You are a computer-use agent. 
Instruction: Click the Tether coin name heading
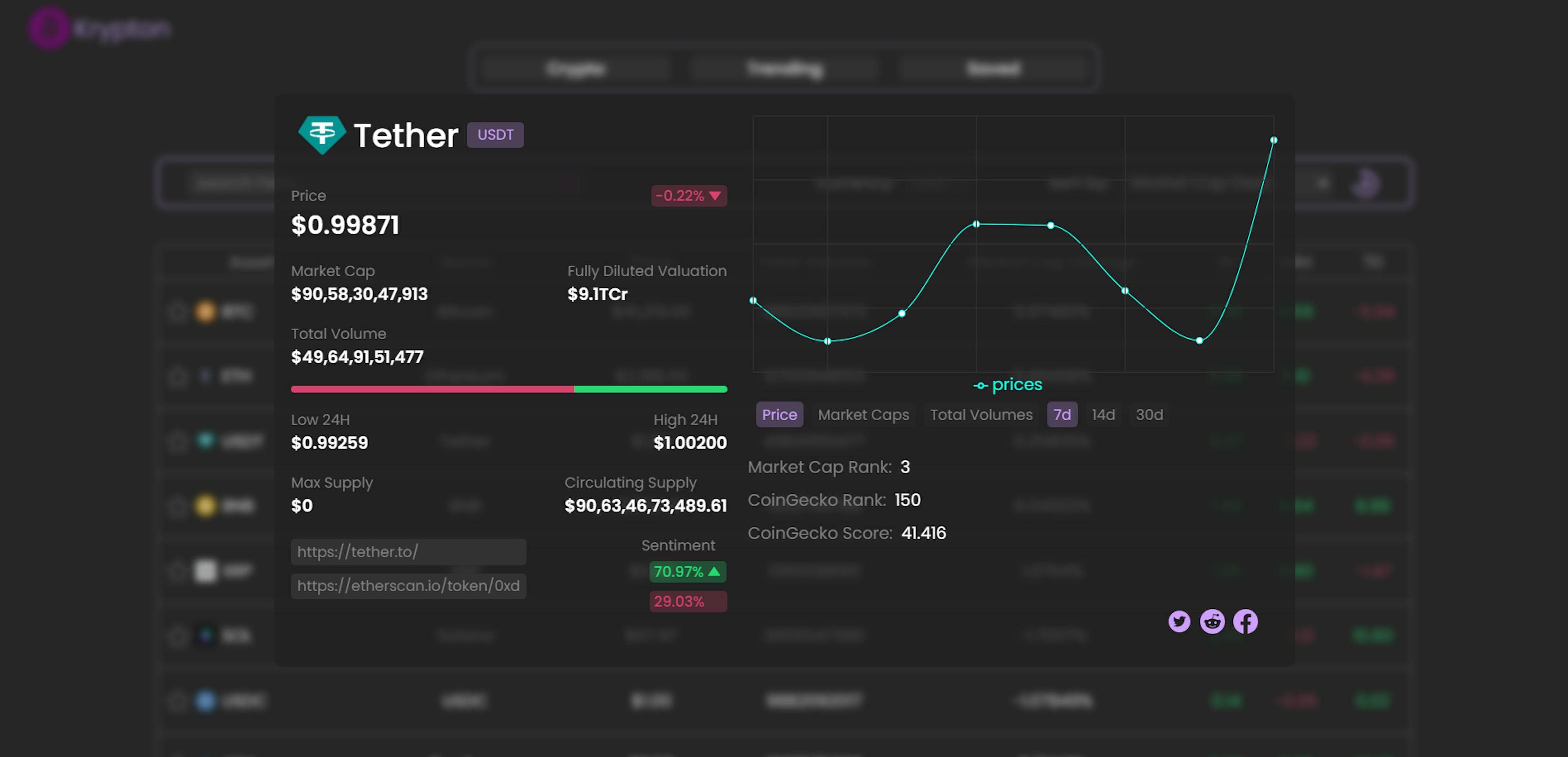(x=406, y=135)
